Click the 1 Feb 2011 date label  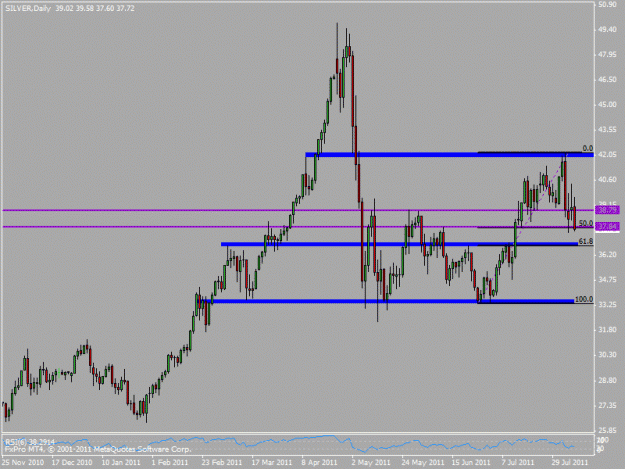click(170, 463)
